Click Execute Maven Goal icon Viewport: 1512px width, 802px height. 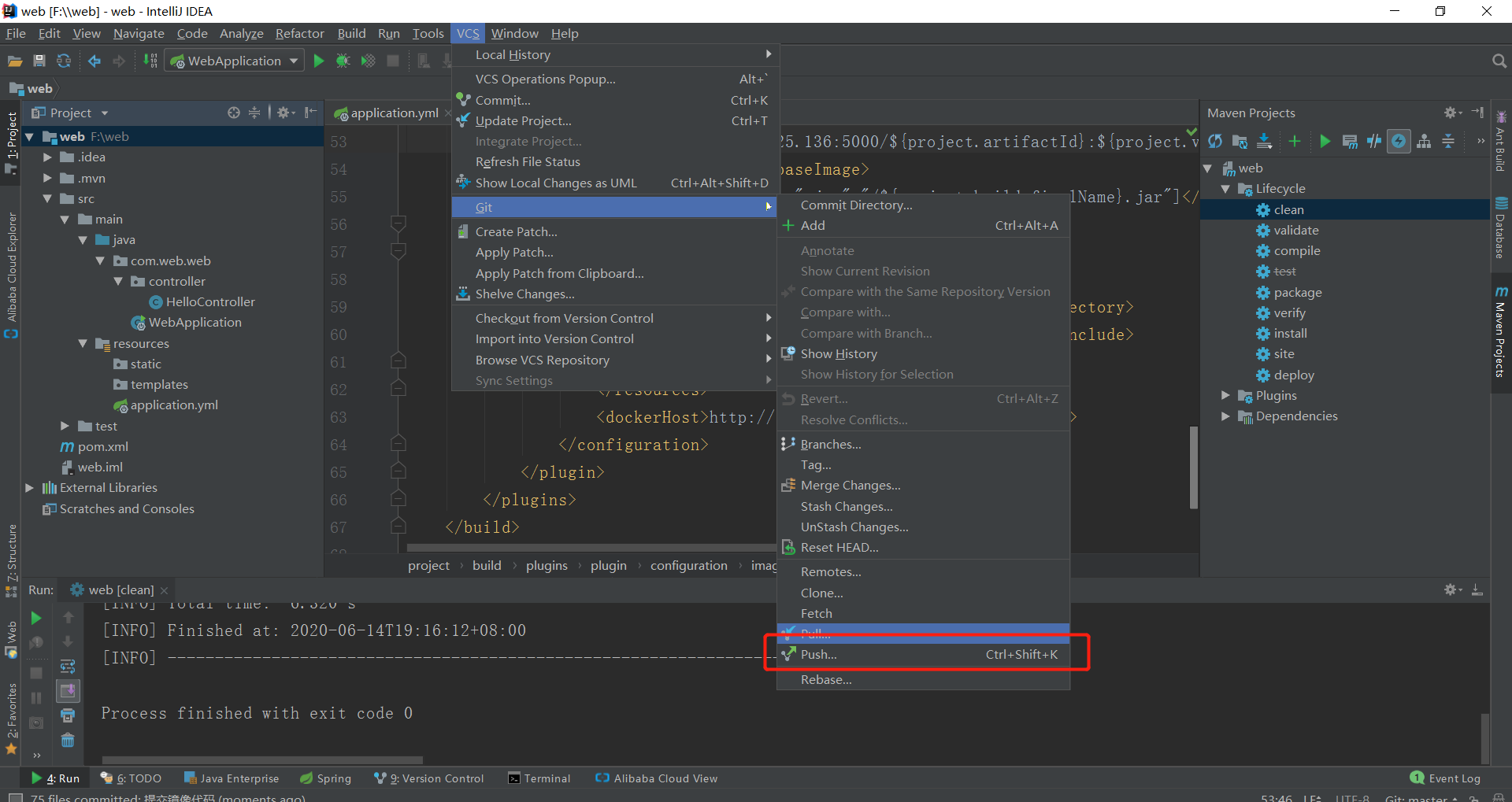1350,141
